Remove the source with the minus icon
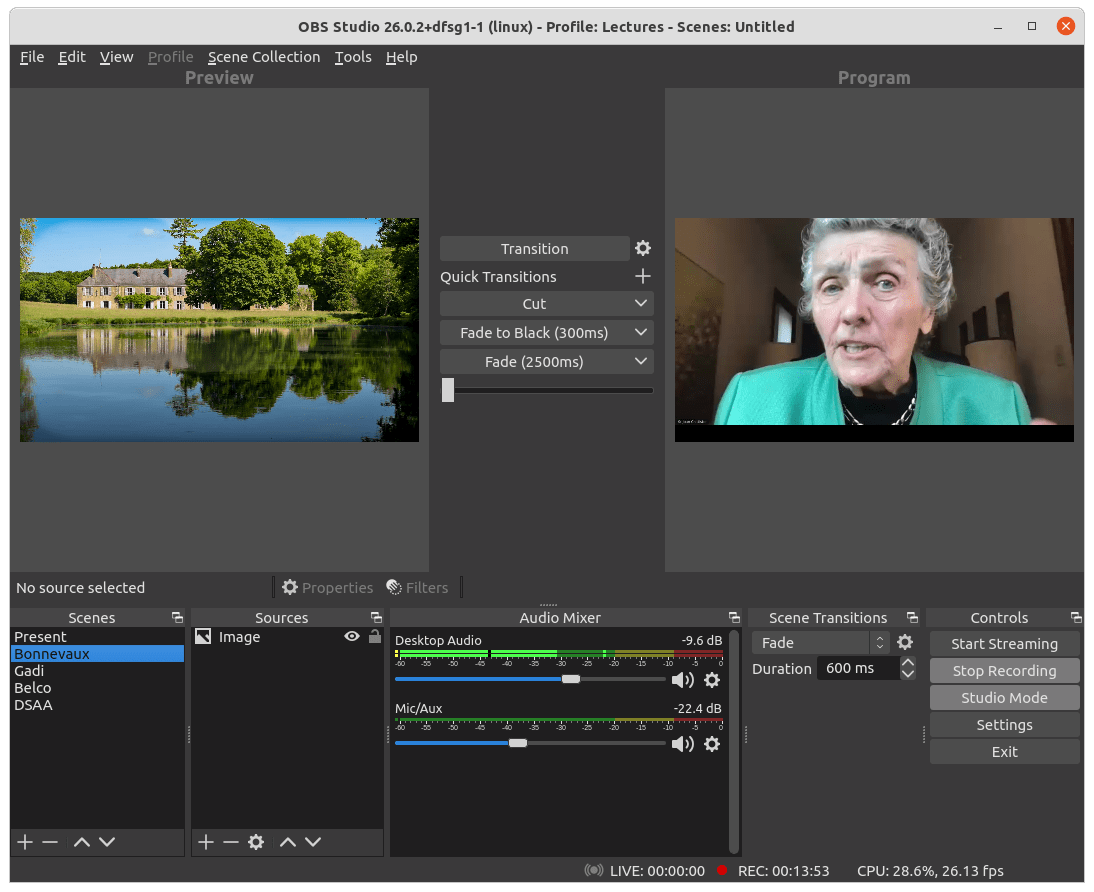 pos(231,842)
